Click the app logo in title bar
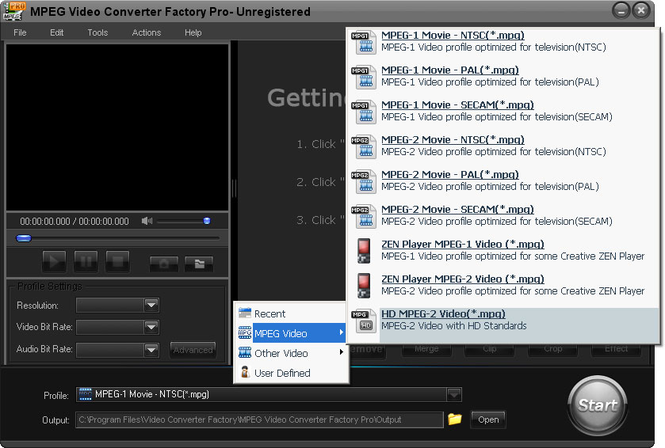The height and width of the screenshot is (448, 665). [x=14, y=11]
